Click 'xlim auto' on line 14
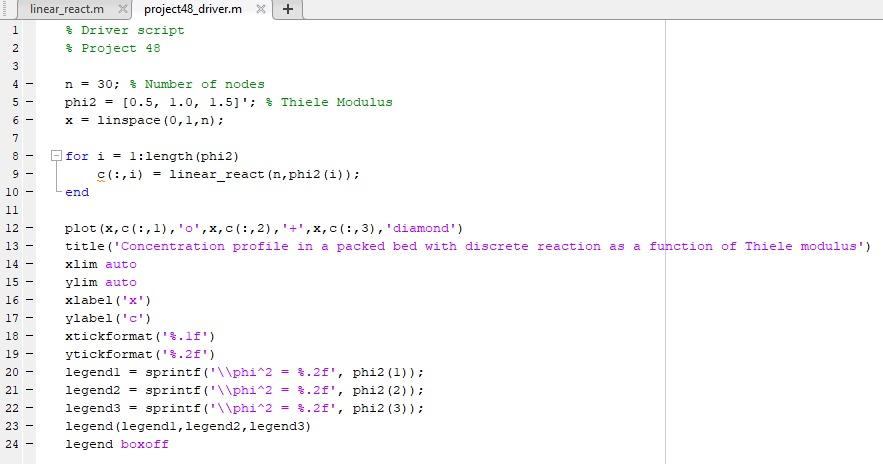 coord(101,265)
